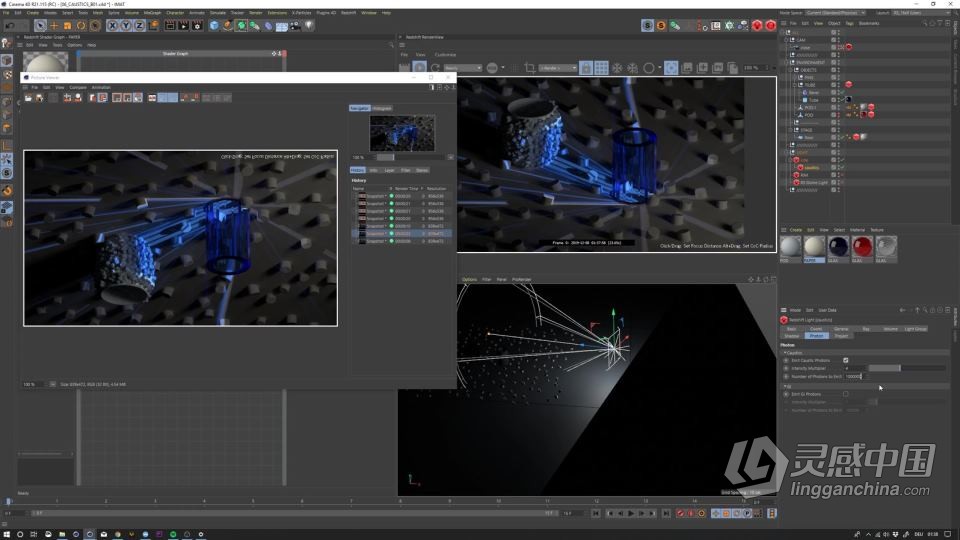Open Material Manager Create menu

[795, 230]
